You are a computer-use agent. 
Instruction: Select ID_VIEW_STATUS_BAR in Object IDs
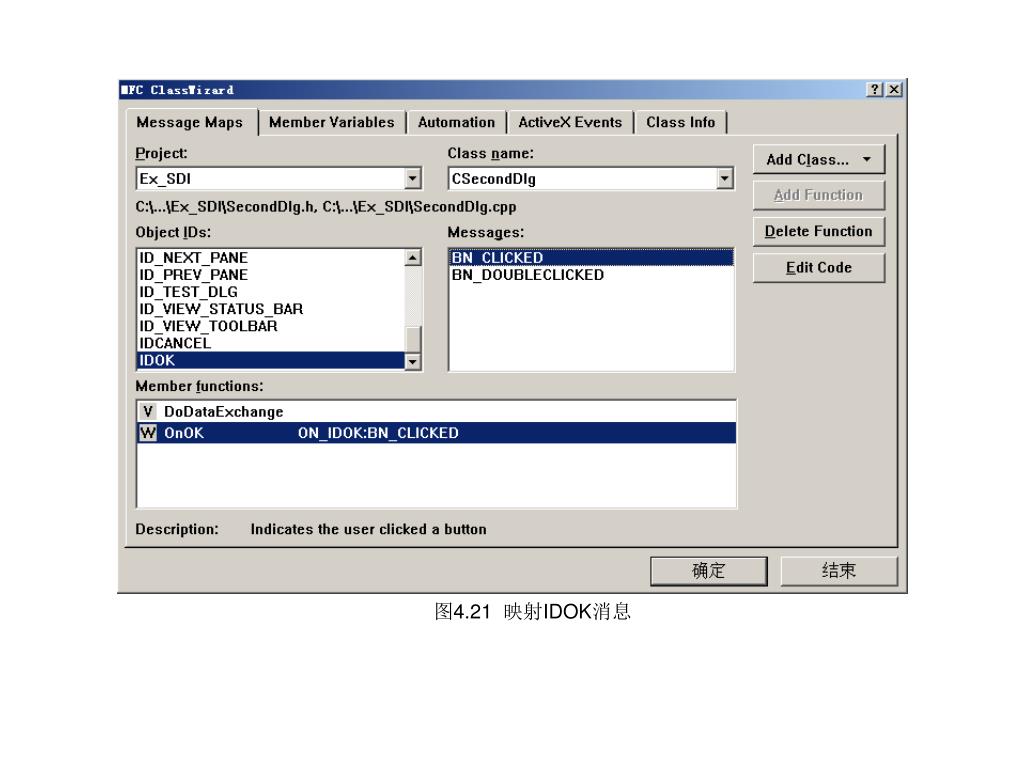point(271,309)
